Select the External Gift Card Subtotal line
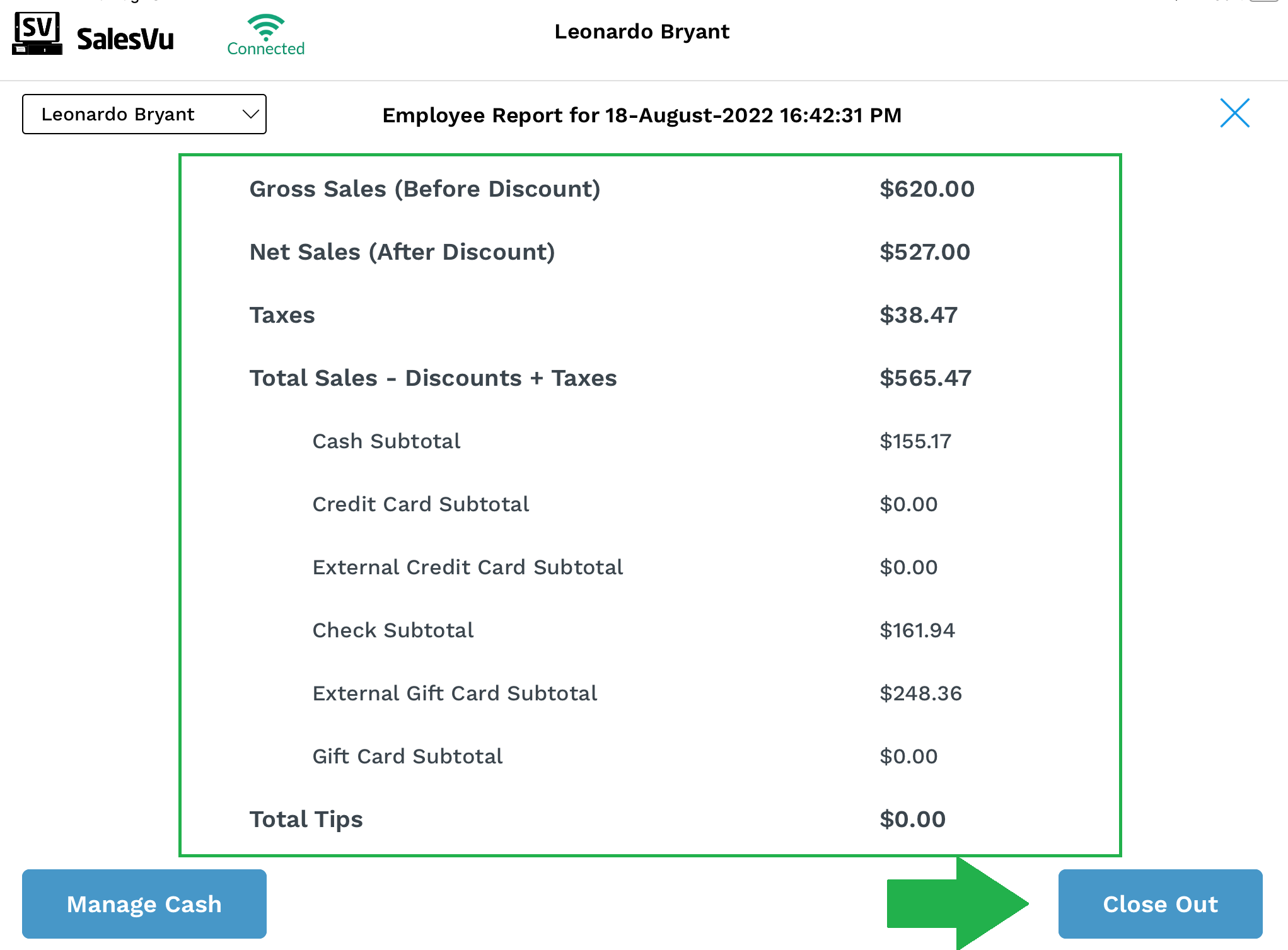1288x950 pixels. pos(455,693)
